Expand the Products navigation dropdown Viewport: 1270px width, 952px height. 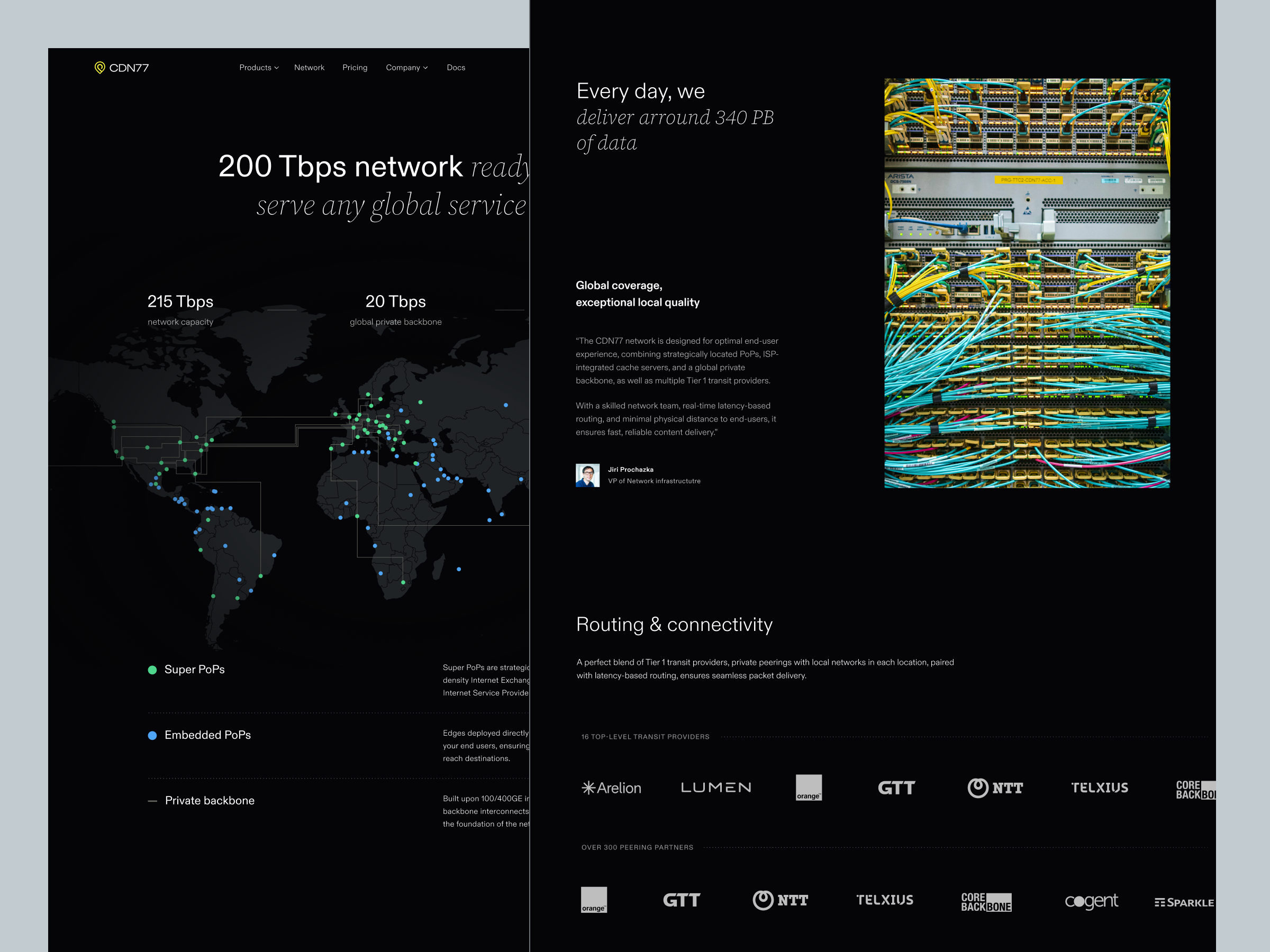[258, 68]
